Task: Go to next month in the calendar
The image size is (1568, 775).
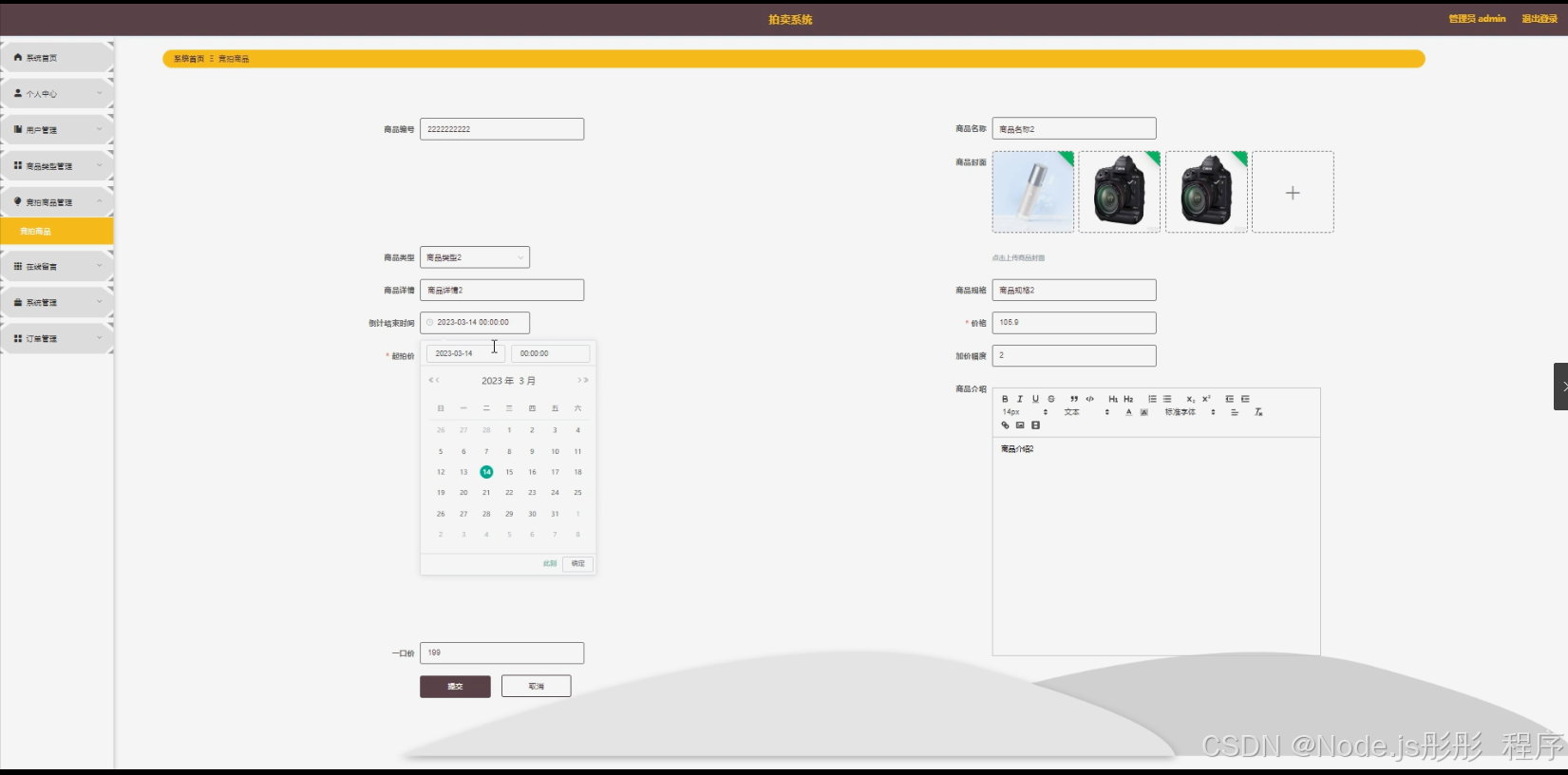Action: pos(580,380)
